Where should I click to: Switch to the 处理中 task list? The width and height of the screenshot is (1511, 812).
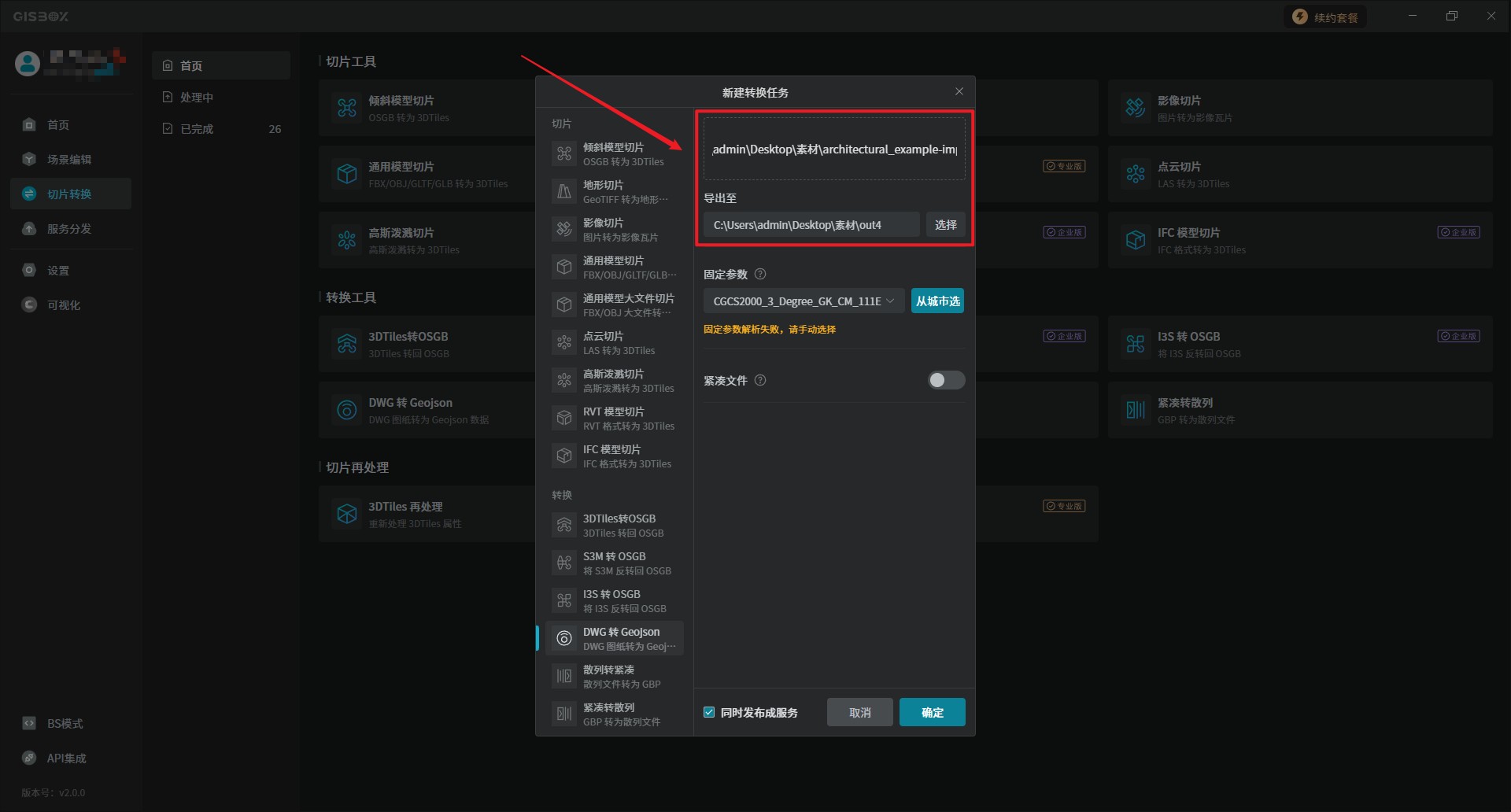click(197, 98)
